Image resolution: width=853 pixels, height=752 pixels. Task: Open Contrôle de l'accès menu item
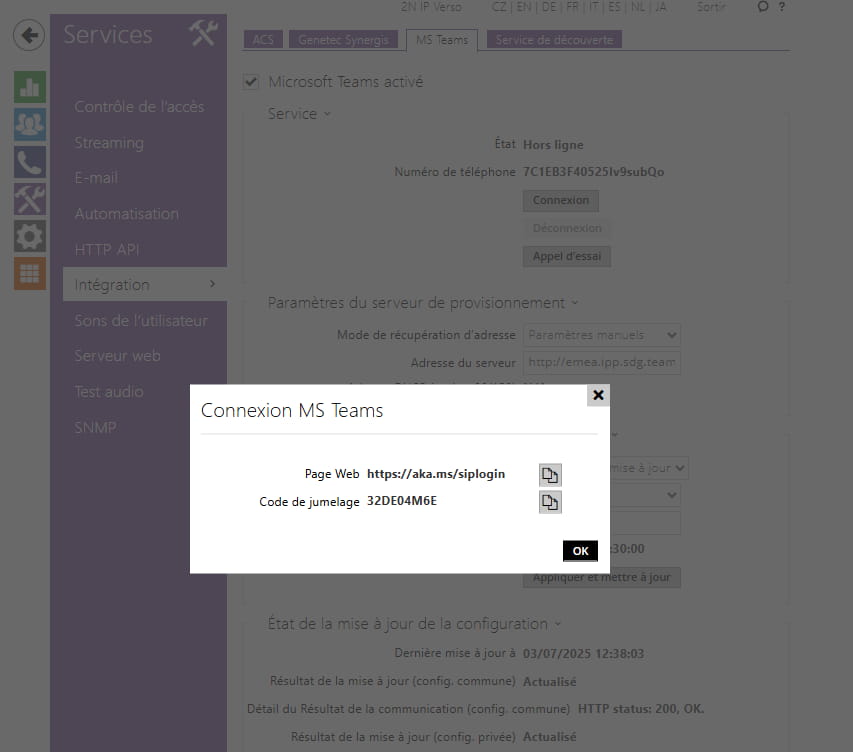(x=139, y=107)
